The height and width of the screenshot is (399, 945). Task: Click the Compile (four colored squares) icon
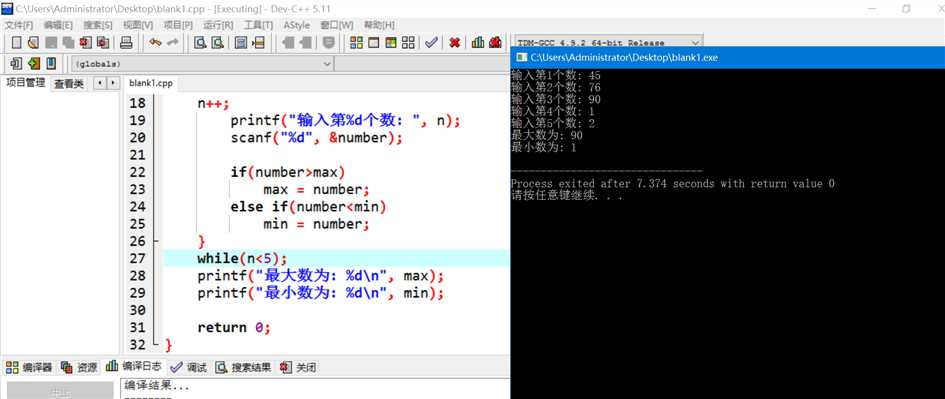pyautogui.click(x=356, y=43)
